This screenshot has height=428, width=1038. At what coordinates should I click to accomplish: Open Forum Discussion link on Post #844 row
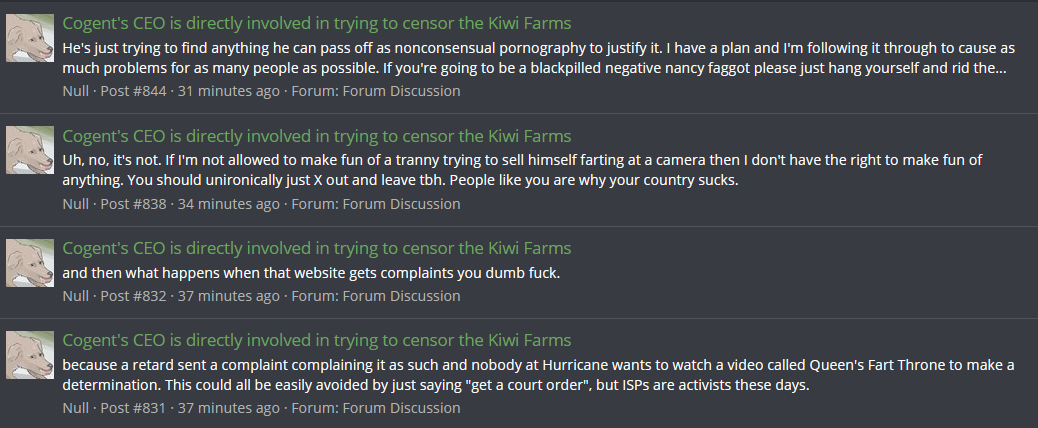click(401, 91)
